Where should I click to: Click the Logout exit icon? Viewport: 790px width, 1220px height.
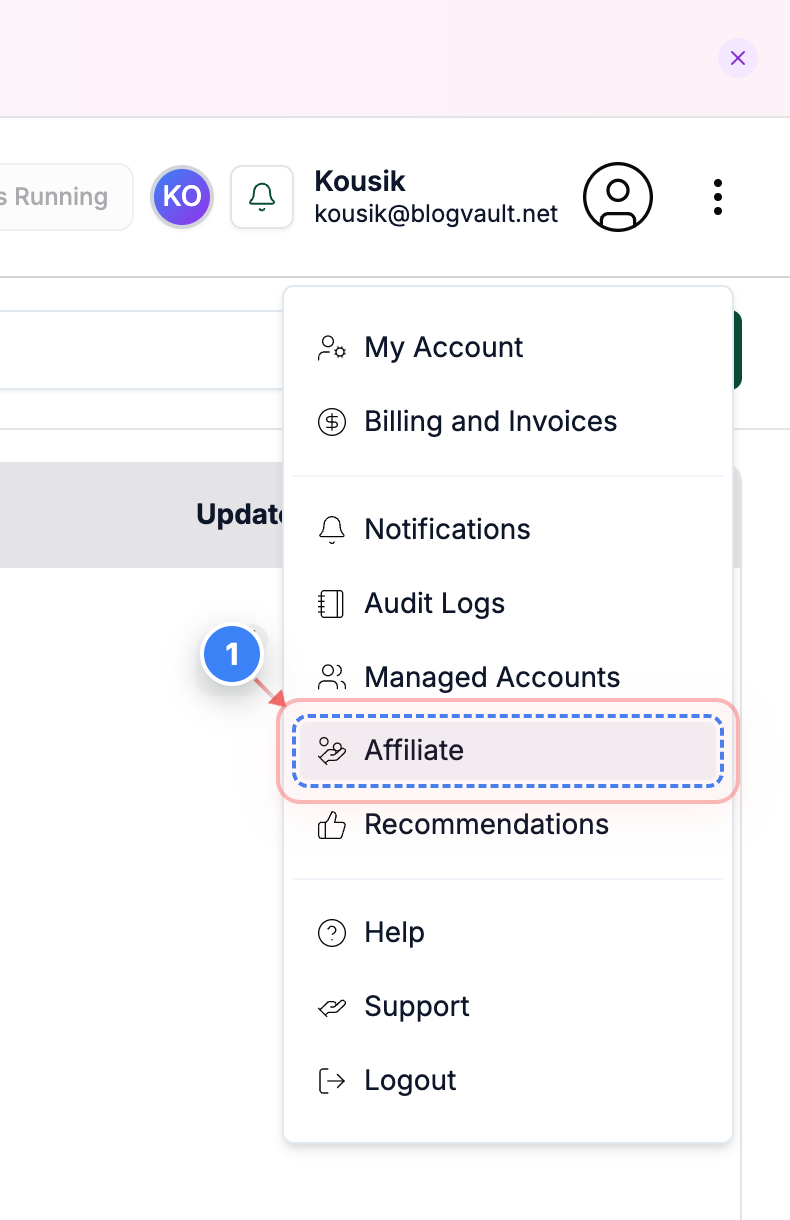[x=330, y=1080]
